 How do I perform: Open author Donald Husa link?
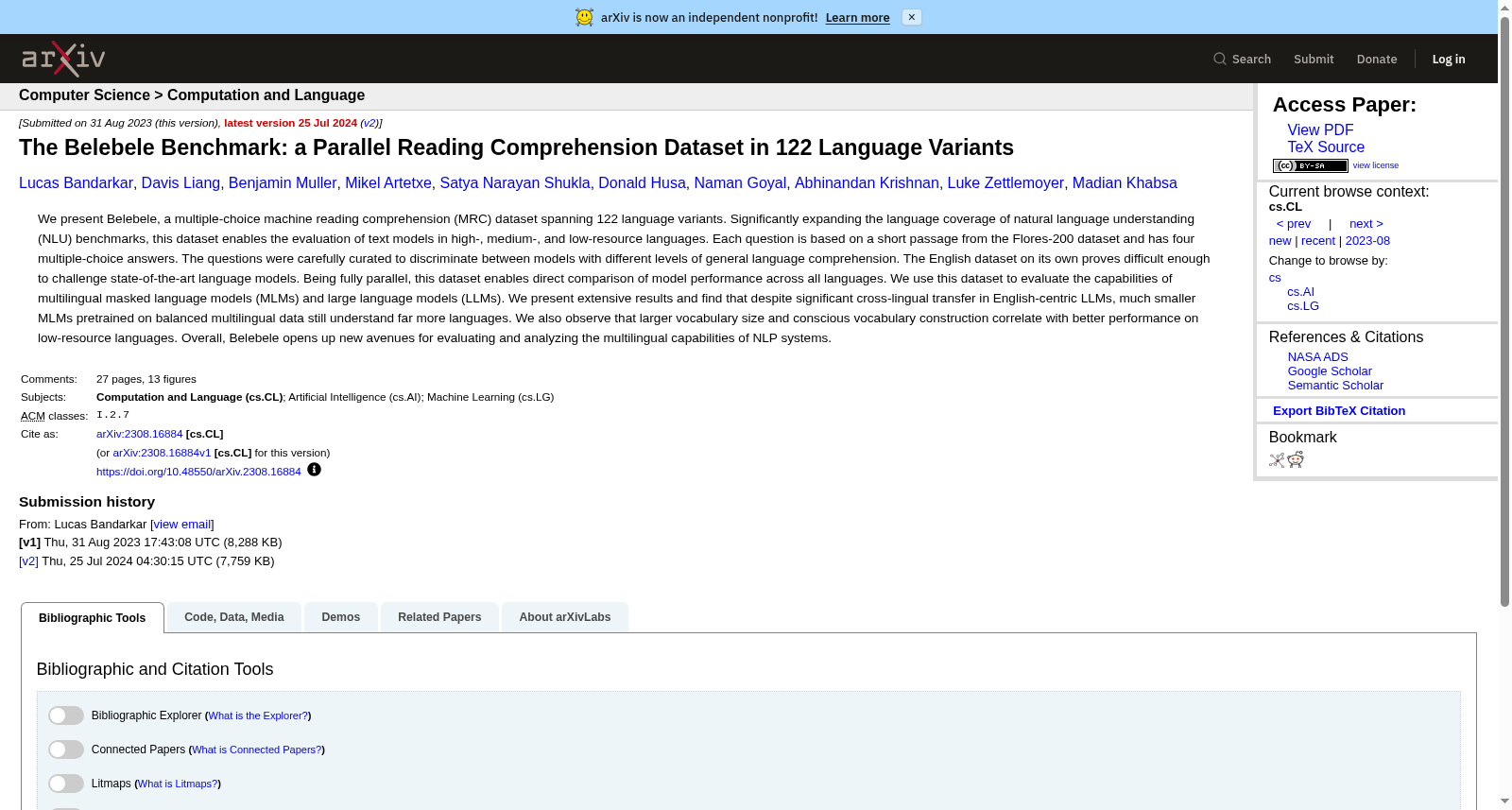[x=642, y=183]
